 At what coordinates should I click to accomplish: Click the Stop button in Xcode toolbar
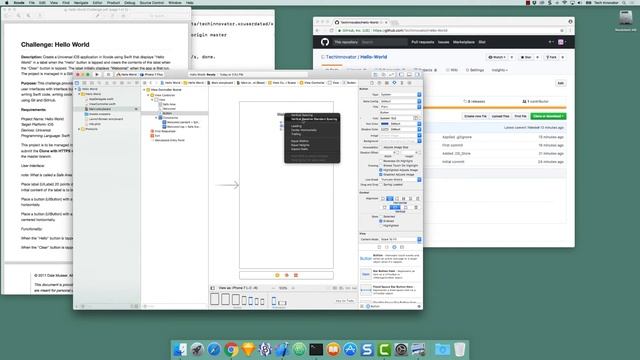108,75
